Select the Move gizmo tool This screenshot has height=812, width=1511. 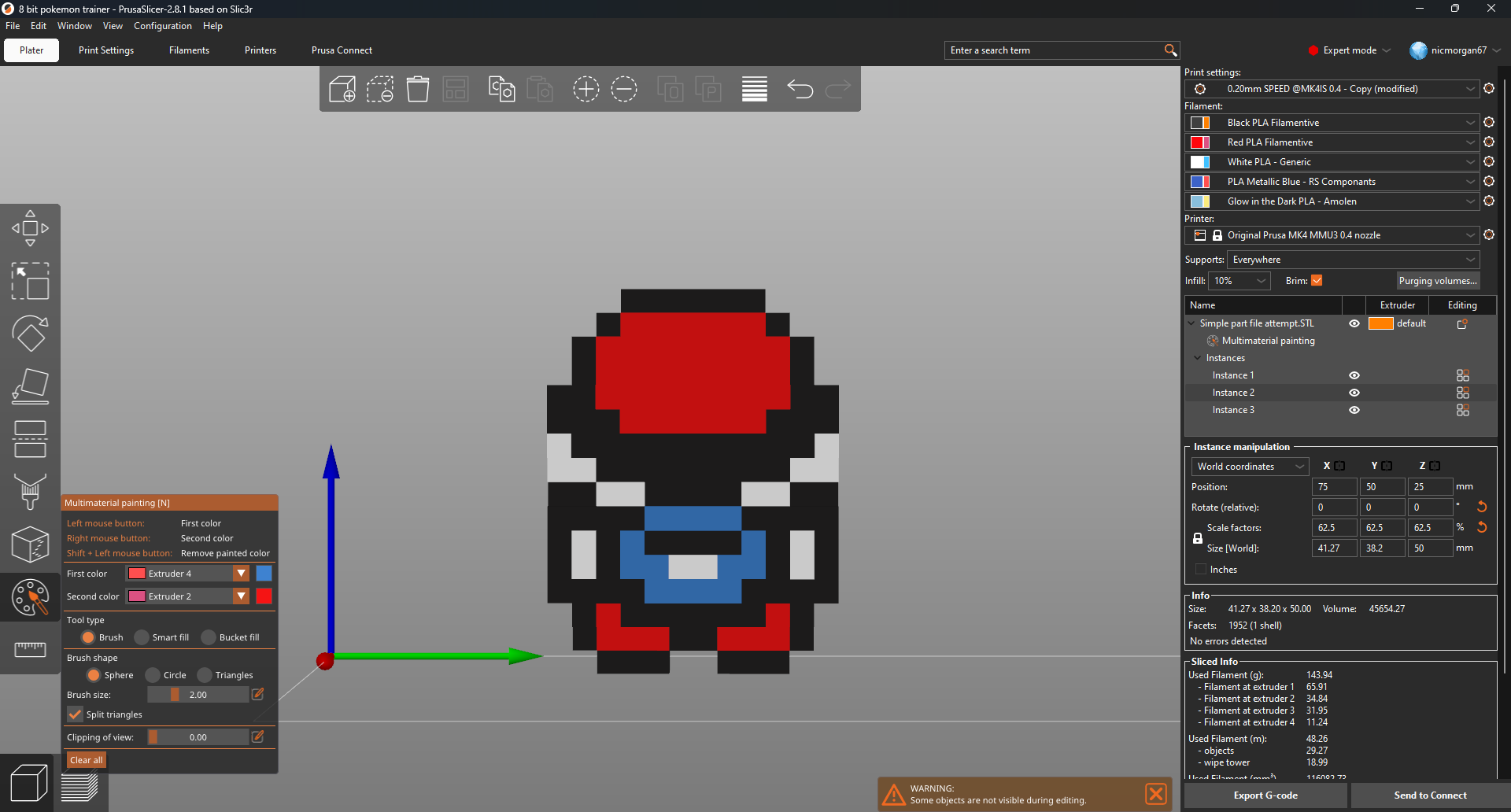[30, 228]
